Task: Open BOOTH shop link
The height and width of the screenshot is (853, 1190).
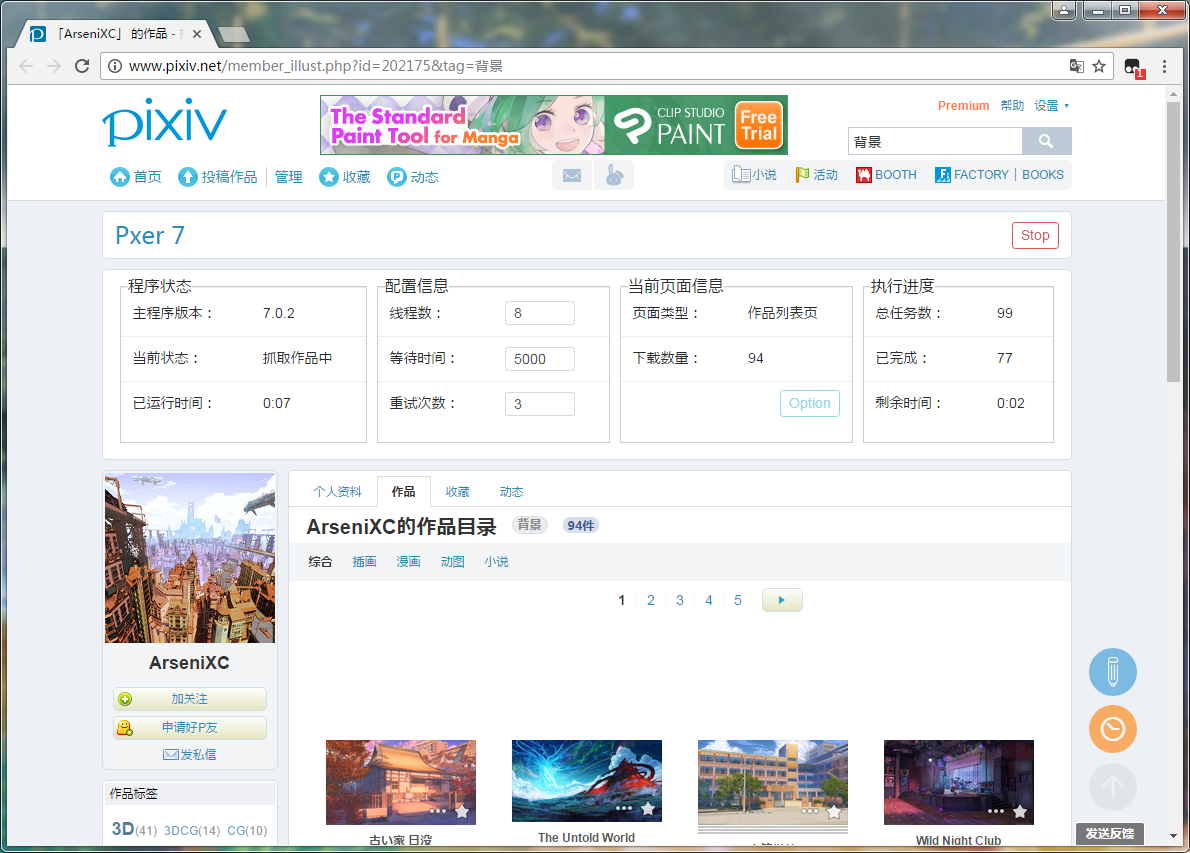Action: (886, 175)
